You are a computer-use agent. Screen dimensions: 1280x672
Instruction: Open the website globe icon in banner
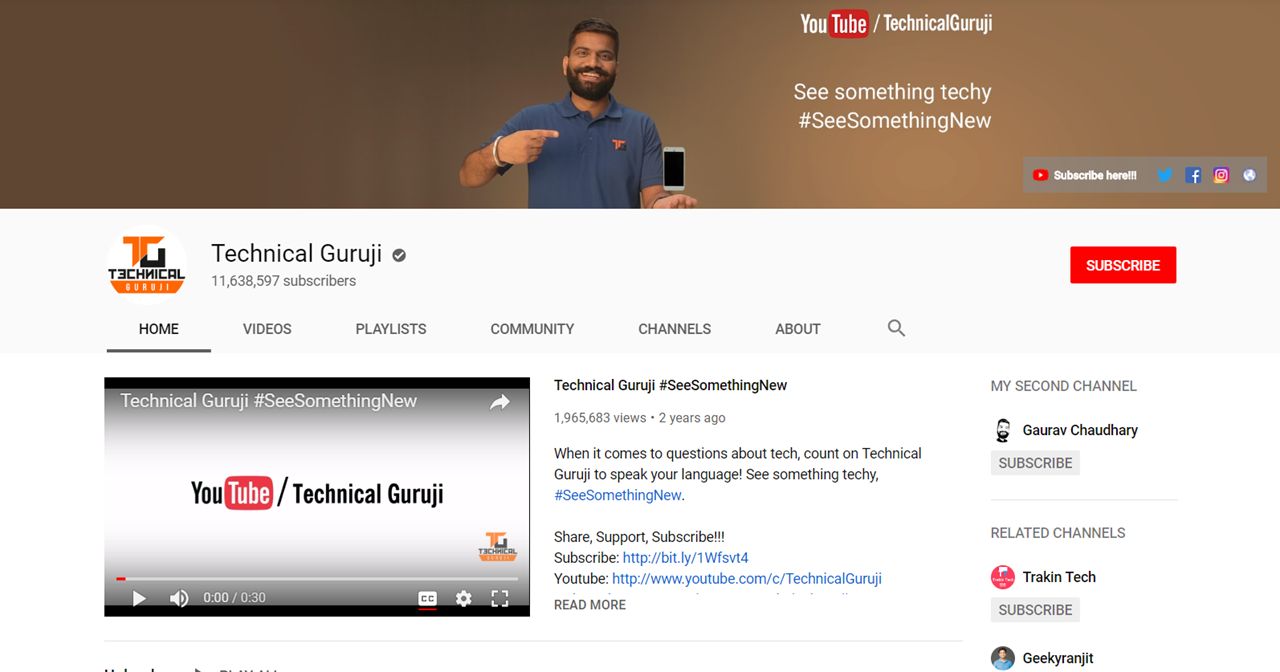tap(1249, 175)
